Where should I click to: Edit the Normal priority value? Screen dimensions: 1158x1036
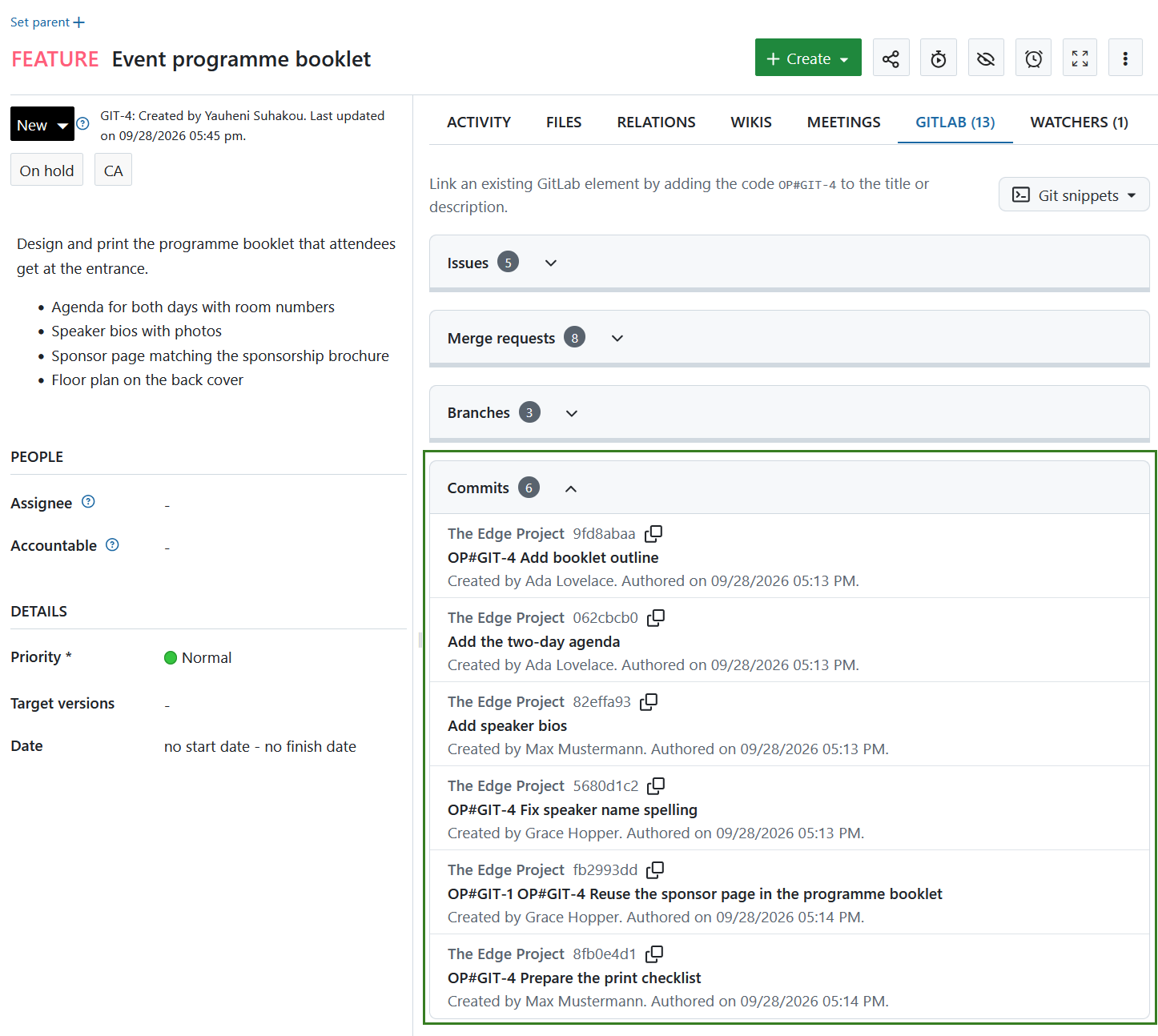point(198,657)
